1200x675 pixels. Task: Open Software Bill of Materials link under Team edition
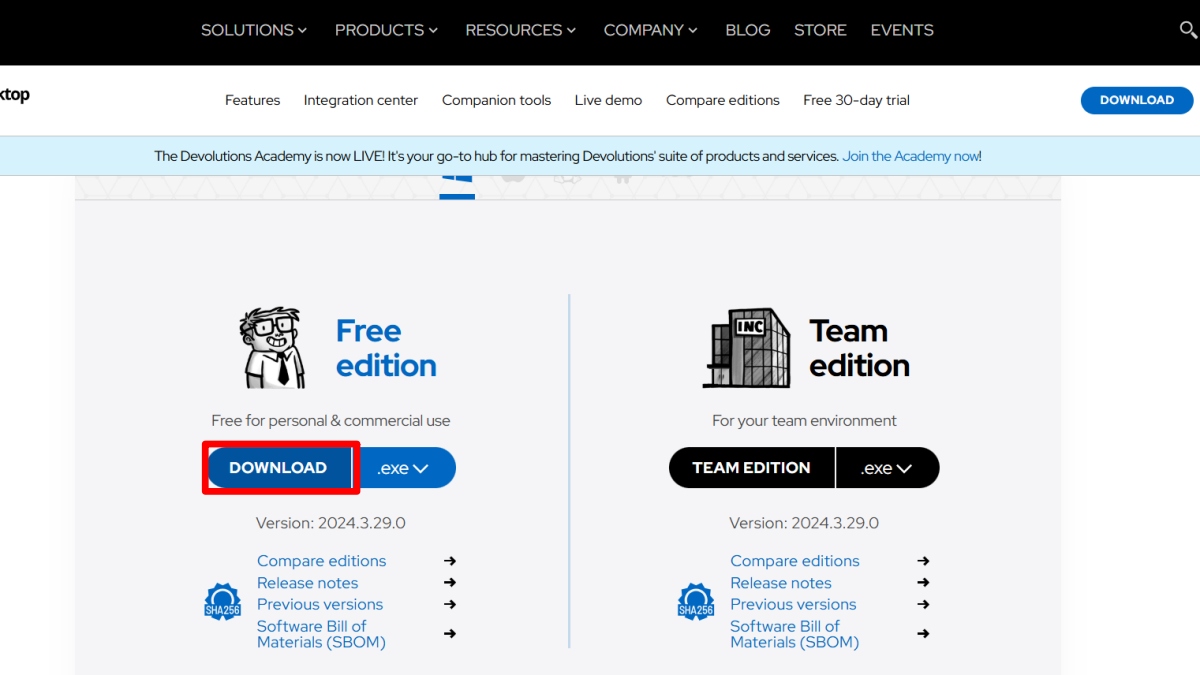coord(794,634)
